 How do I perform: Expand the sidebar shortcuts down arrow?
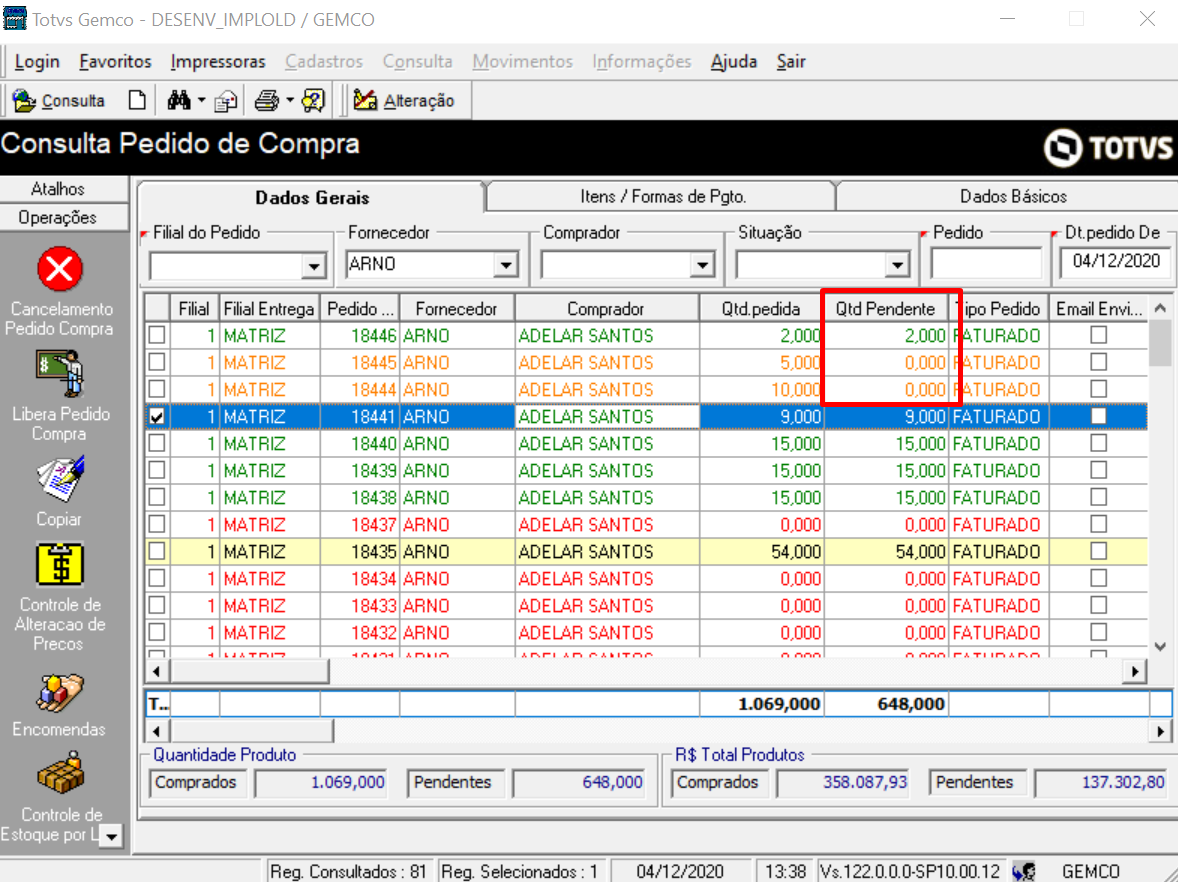111,836
